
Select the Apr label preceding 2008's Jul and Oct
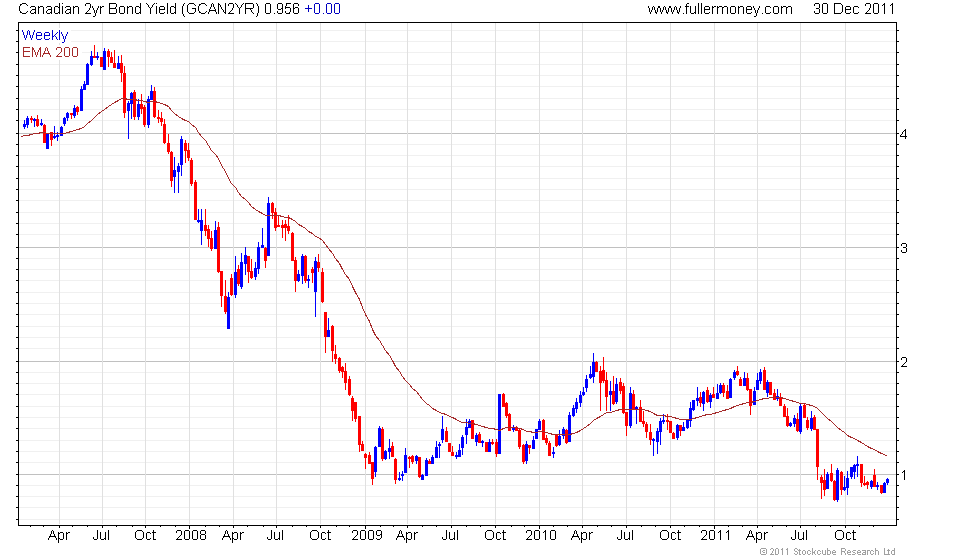pos(59,536)
